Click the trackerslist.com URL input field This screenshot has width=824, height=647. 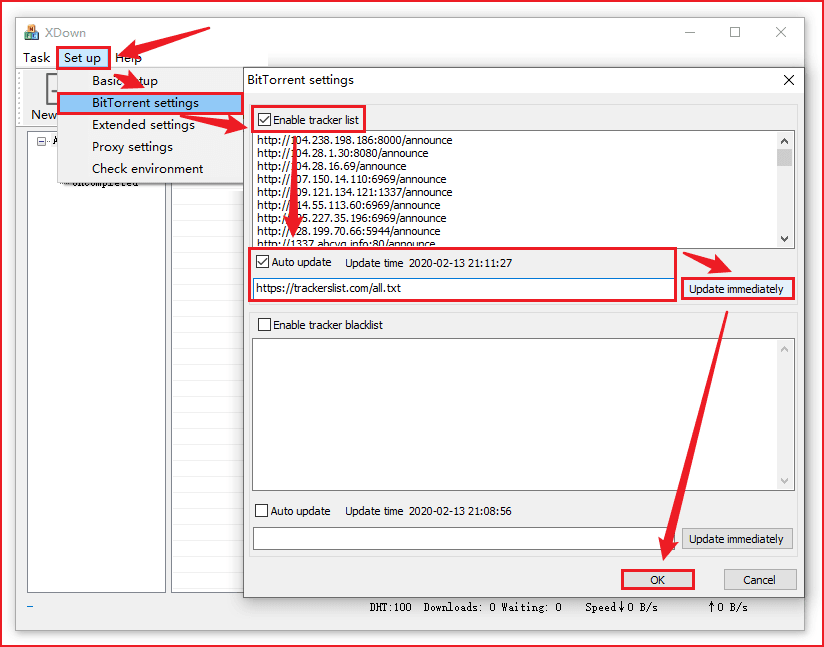[463, 288]
